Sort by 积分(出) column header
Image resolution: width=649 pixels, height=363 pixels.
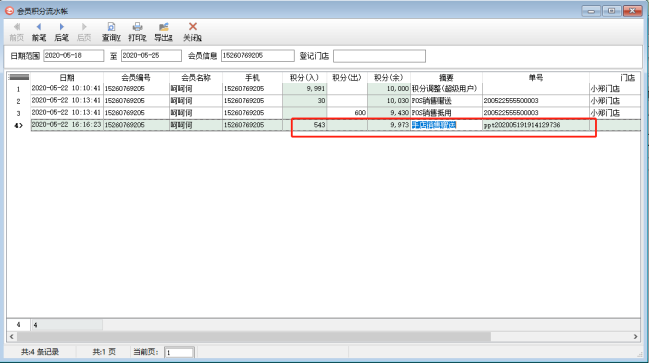pyautogui.click(x=347, y=77)
